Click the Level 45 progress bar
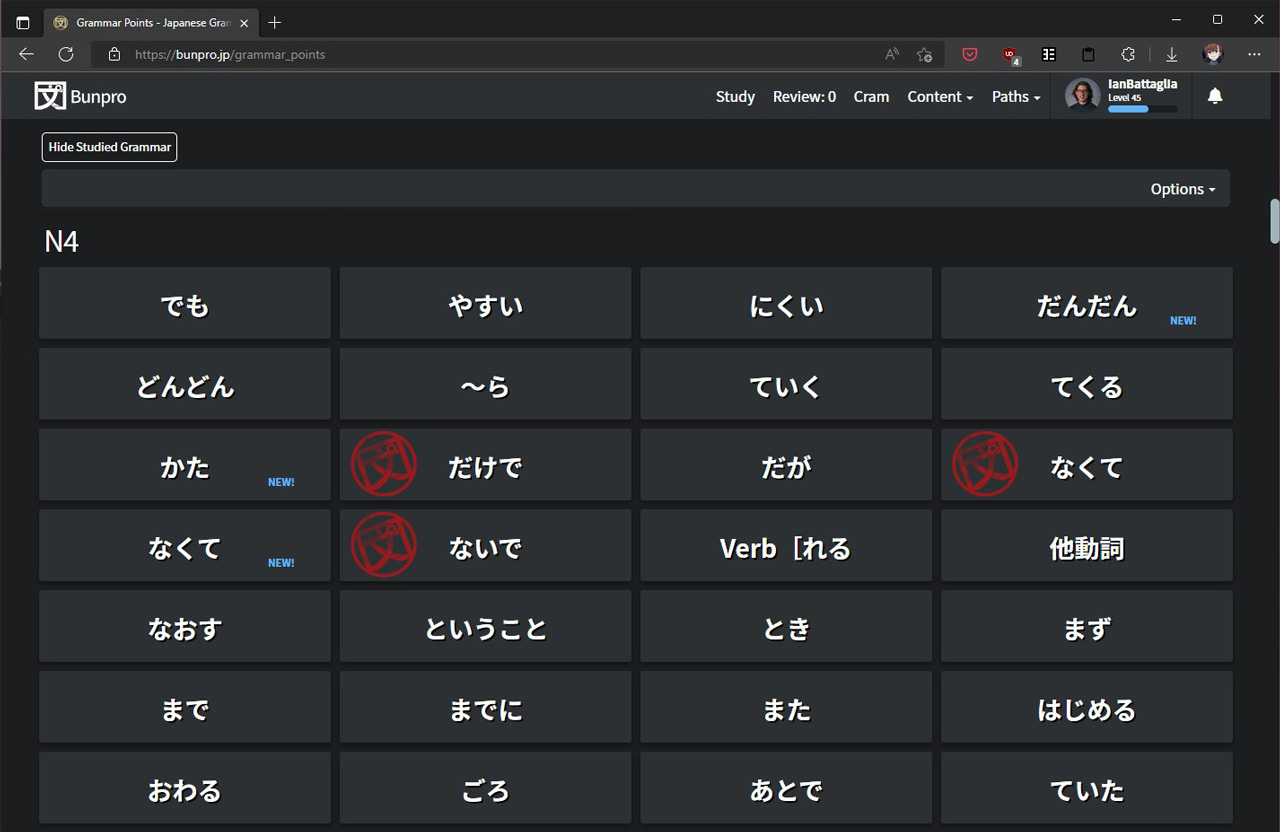 (1142, 108)
